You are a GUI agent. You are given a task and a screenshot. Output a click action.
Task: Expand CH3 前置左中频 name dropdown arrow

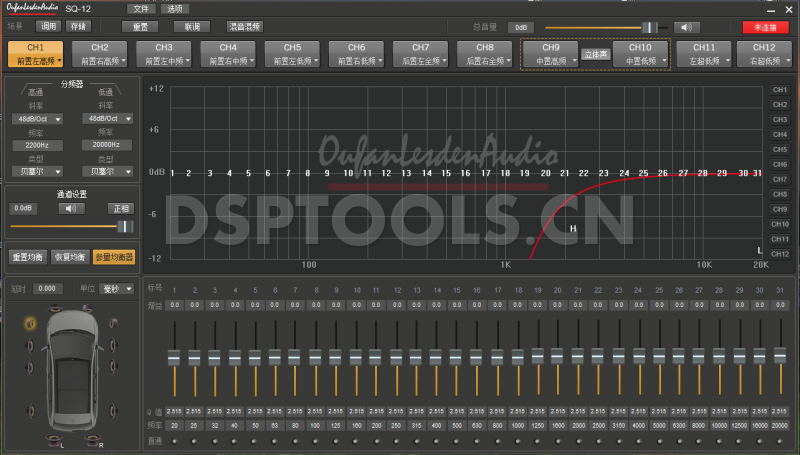188,61
